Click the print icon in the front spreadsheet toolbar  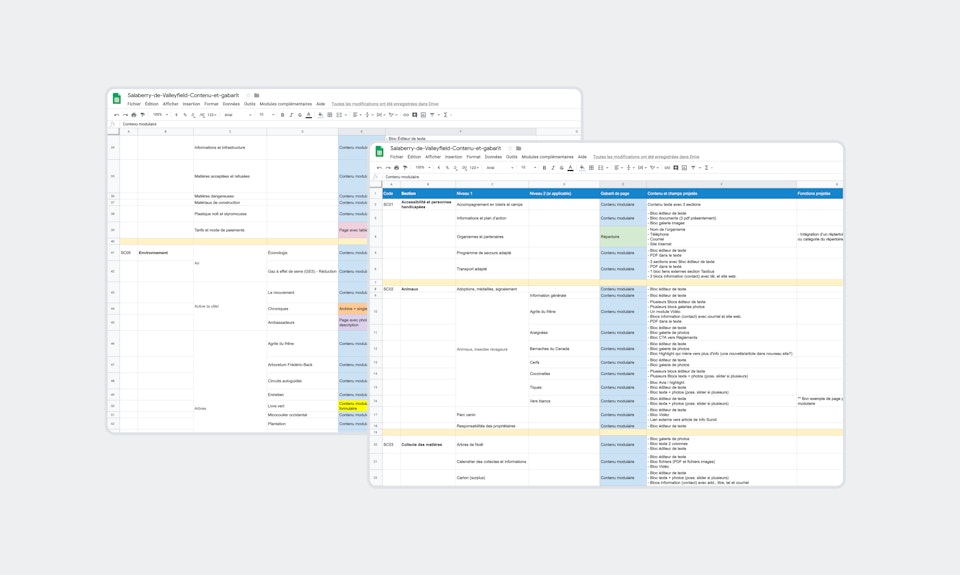click(395, 167)
